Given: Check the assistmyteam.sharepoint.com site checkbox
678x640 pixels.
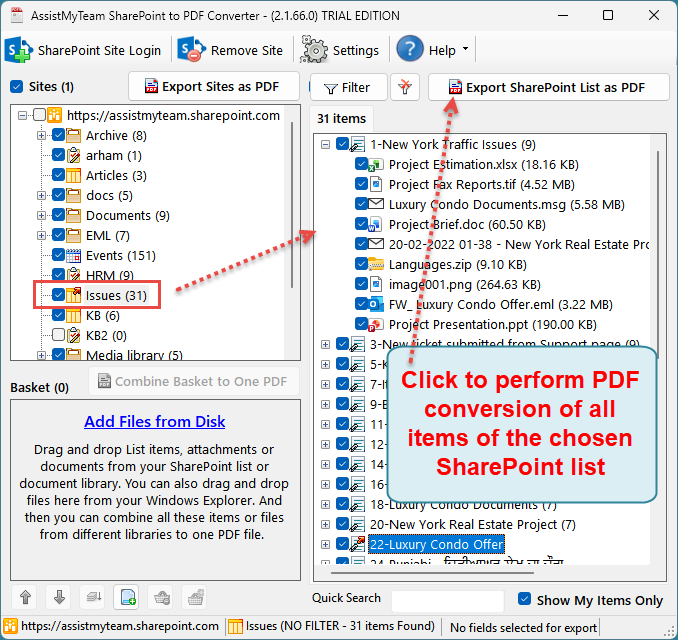Looking at the screenshot, I should click(39, 115).
